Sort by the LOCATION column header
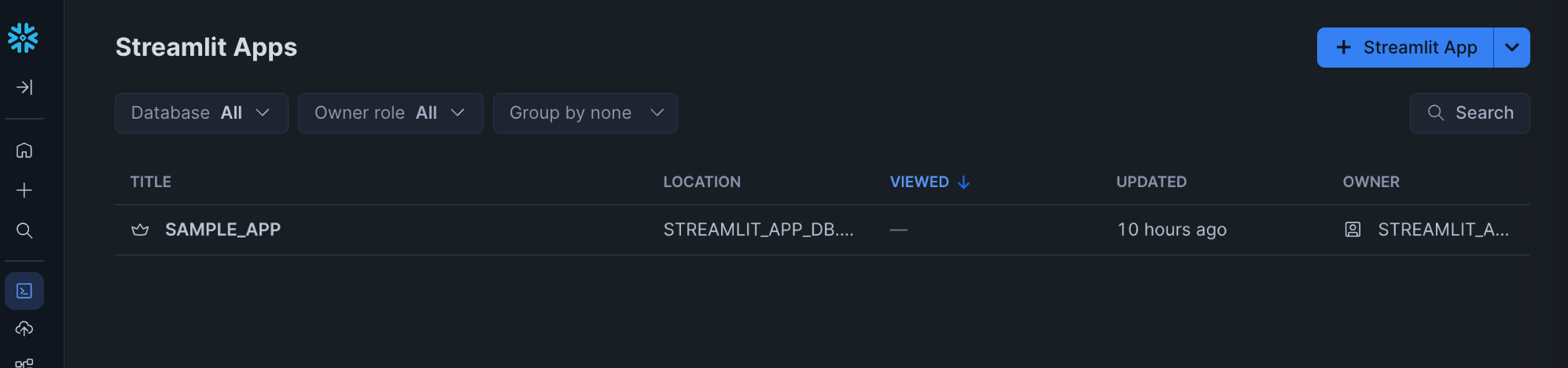 point(701,182)
